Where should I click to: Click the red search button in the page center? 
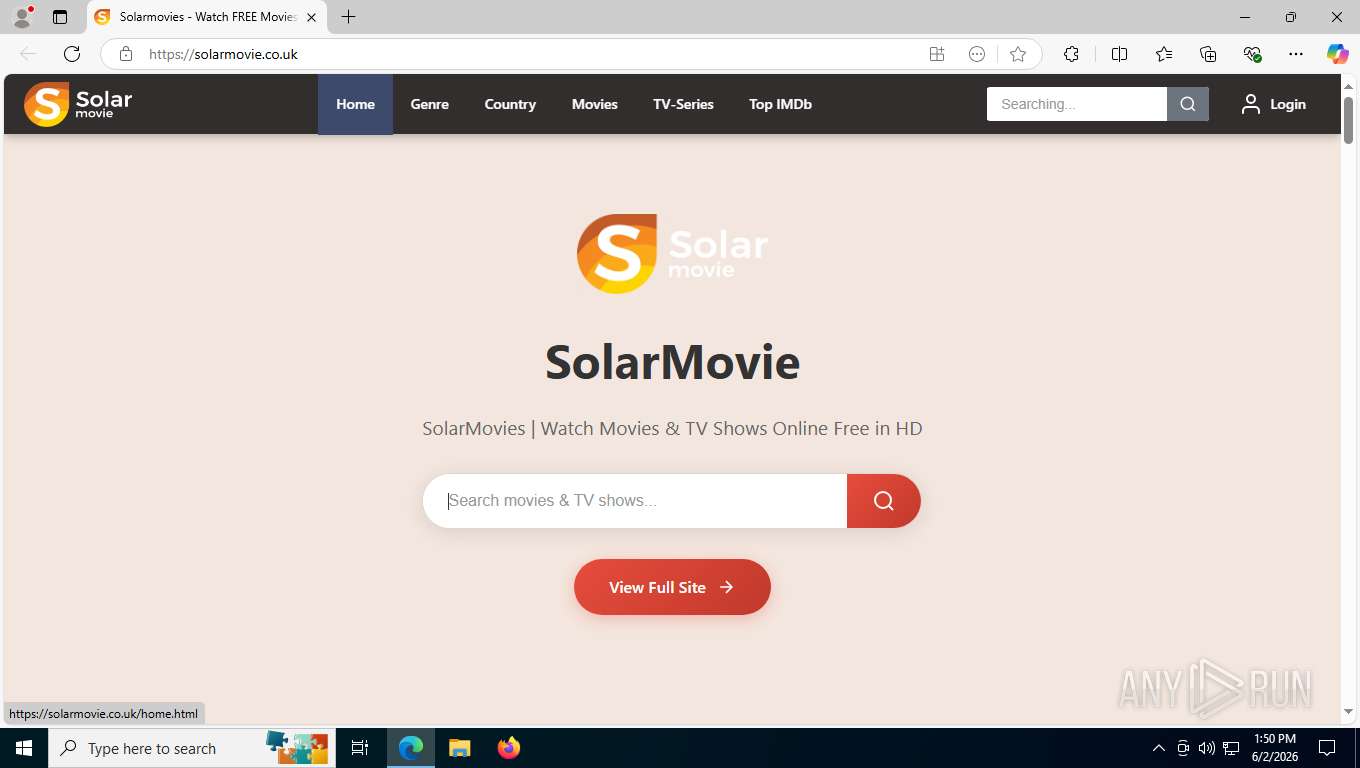coord(884,501)
